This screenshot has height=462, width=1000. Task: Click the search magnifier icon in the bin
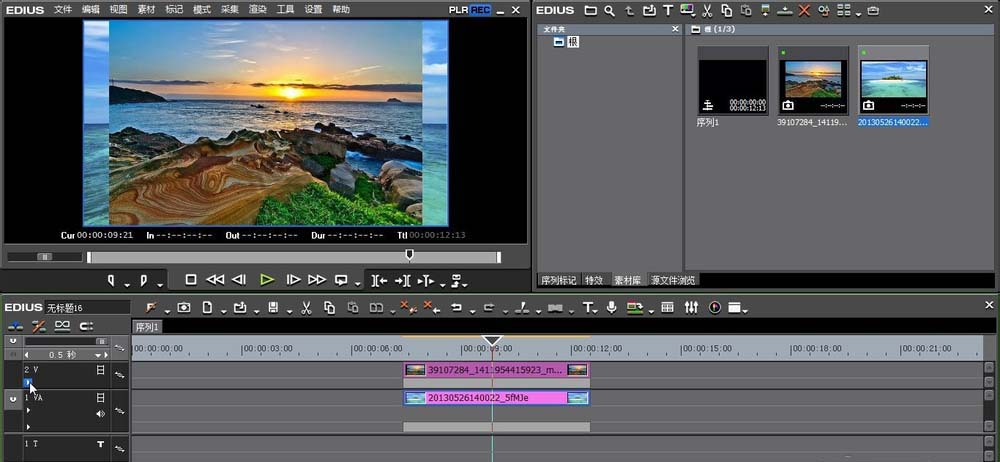tap(609, 10)
